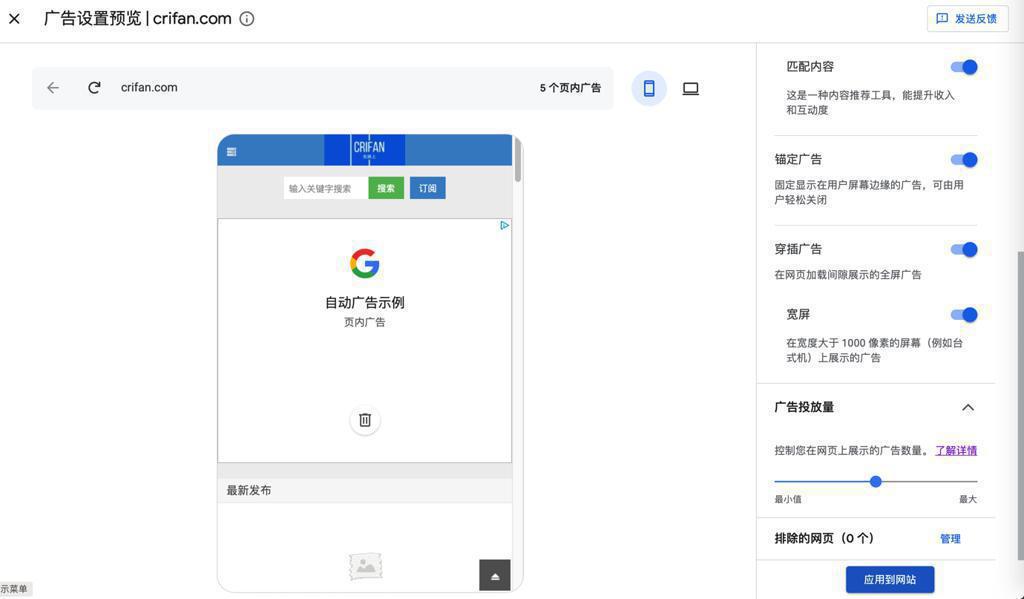This screenshot has width=1024, height=599.
Task: Open the hamburger menu in site preview
Action: [231, 152]
